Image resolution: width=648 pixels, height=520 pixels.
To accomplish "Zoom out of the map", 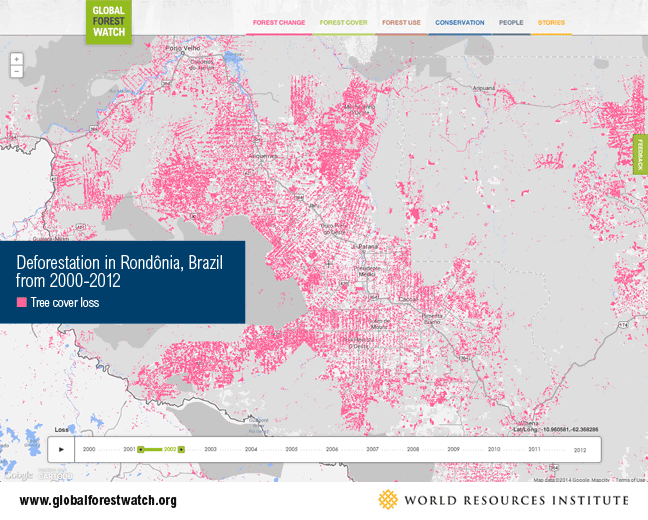I will (x=17, y=73).
